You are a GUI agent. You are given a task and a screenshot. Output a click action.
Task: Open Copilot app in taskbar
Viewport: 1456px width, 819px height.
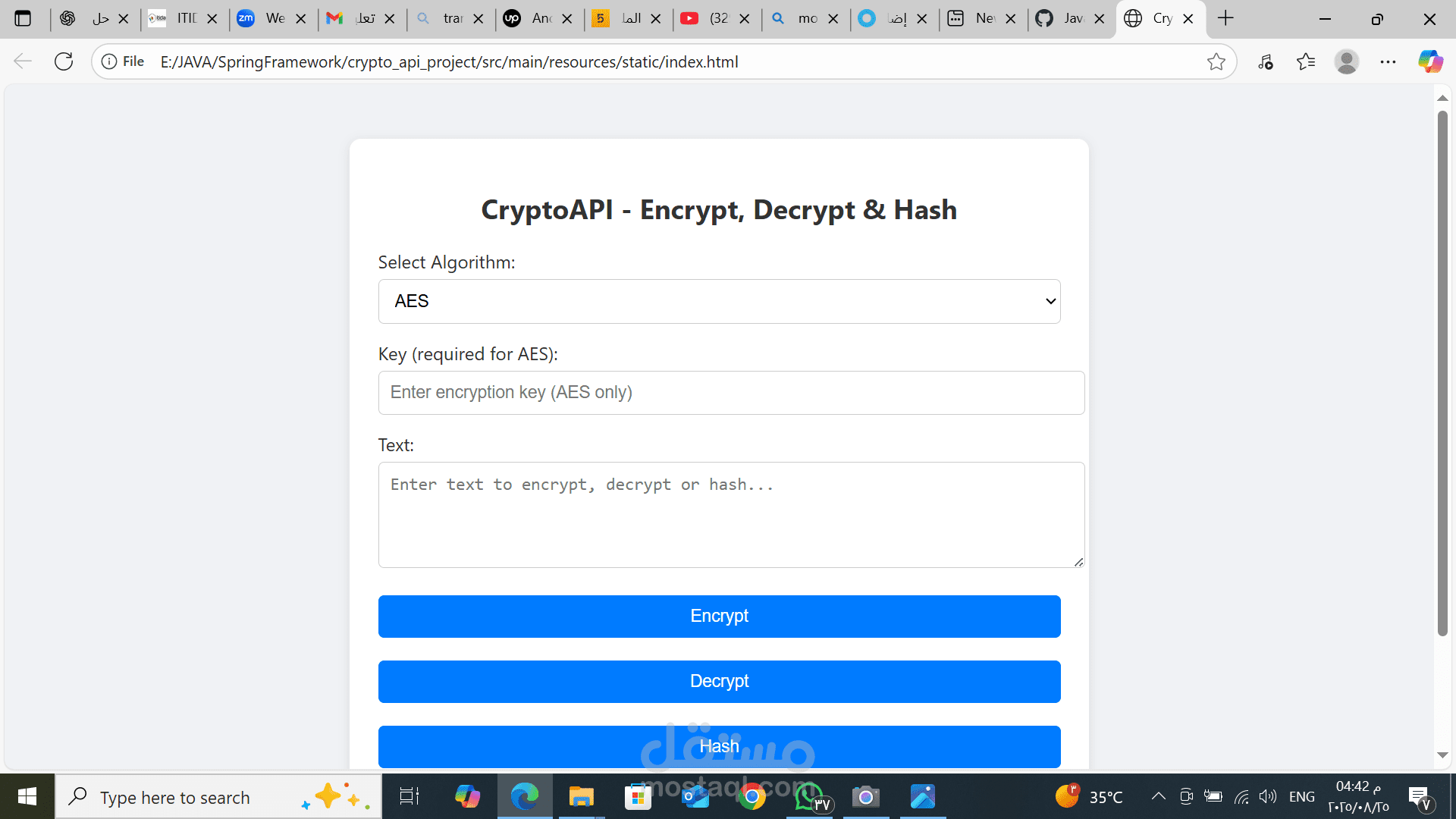(467, 796)
